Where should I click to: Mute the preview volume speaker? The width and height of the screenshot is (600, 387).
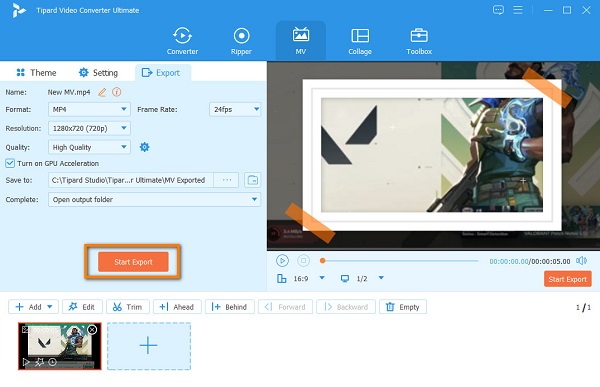pos(581,261)
